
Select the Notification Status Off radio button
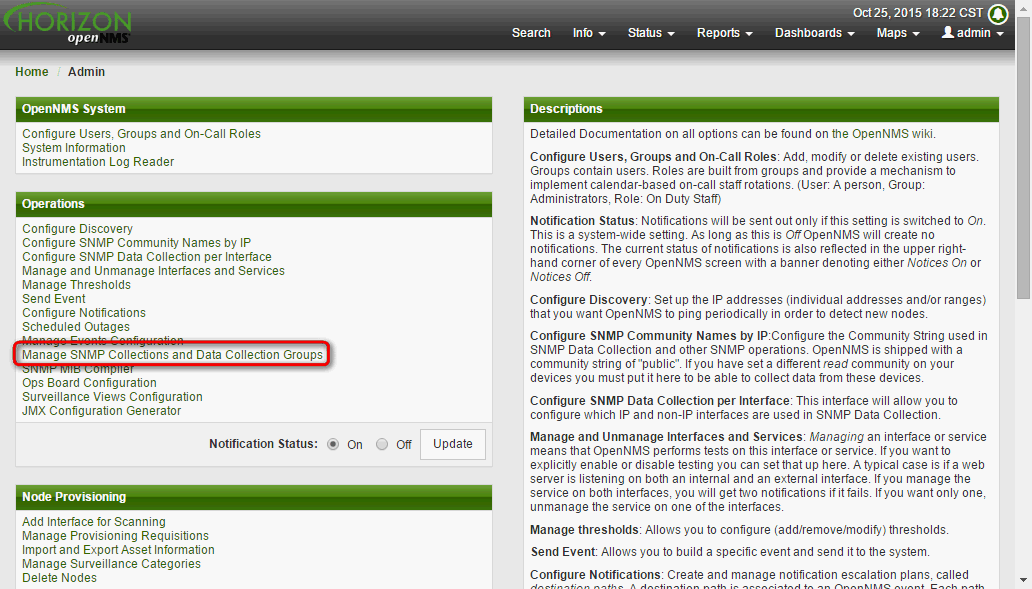point(382,444)
